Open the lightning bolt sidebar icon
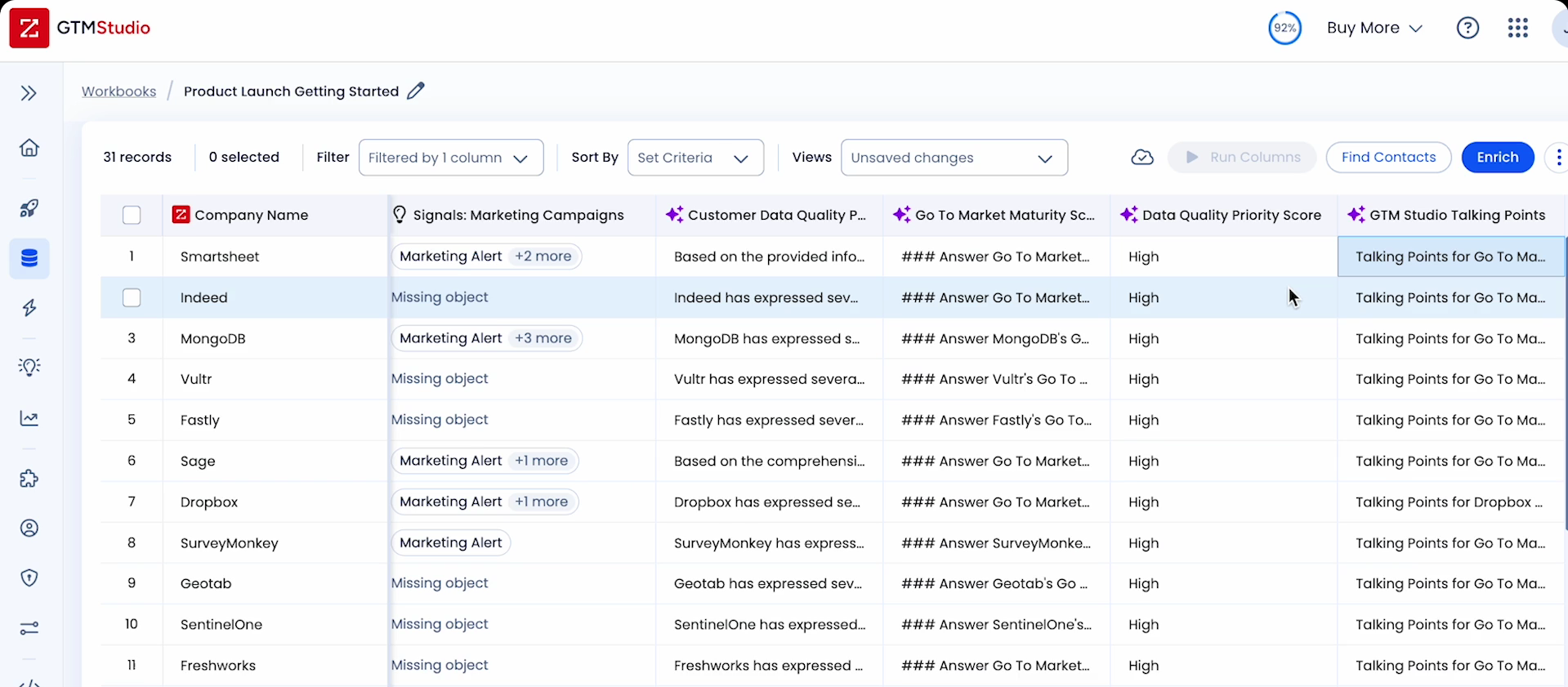1568x687 pixels. (x=29, y=308)
